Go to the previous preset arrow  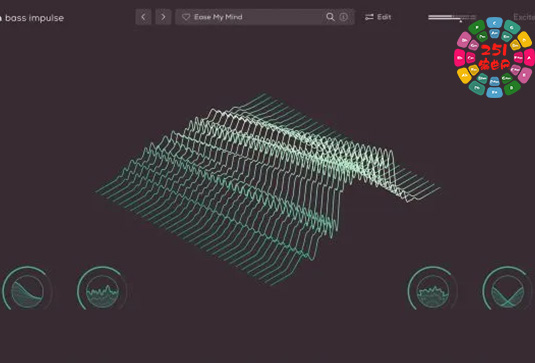click(x=143, y=17)
